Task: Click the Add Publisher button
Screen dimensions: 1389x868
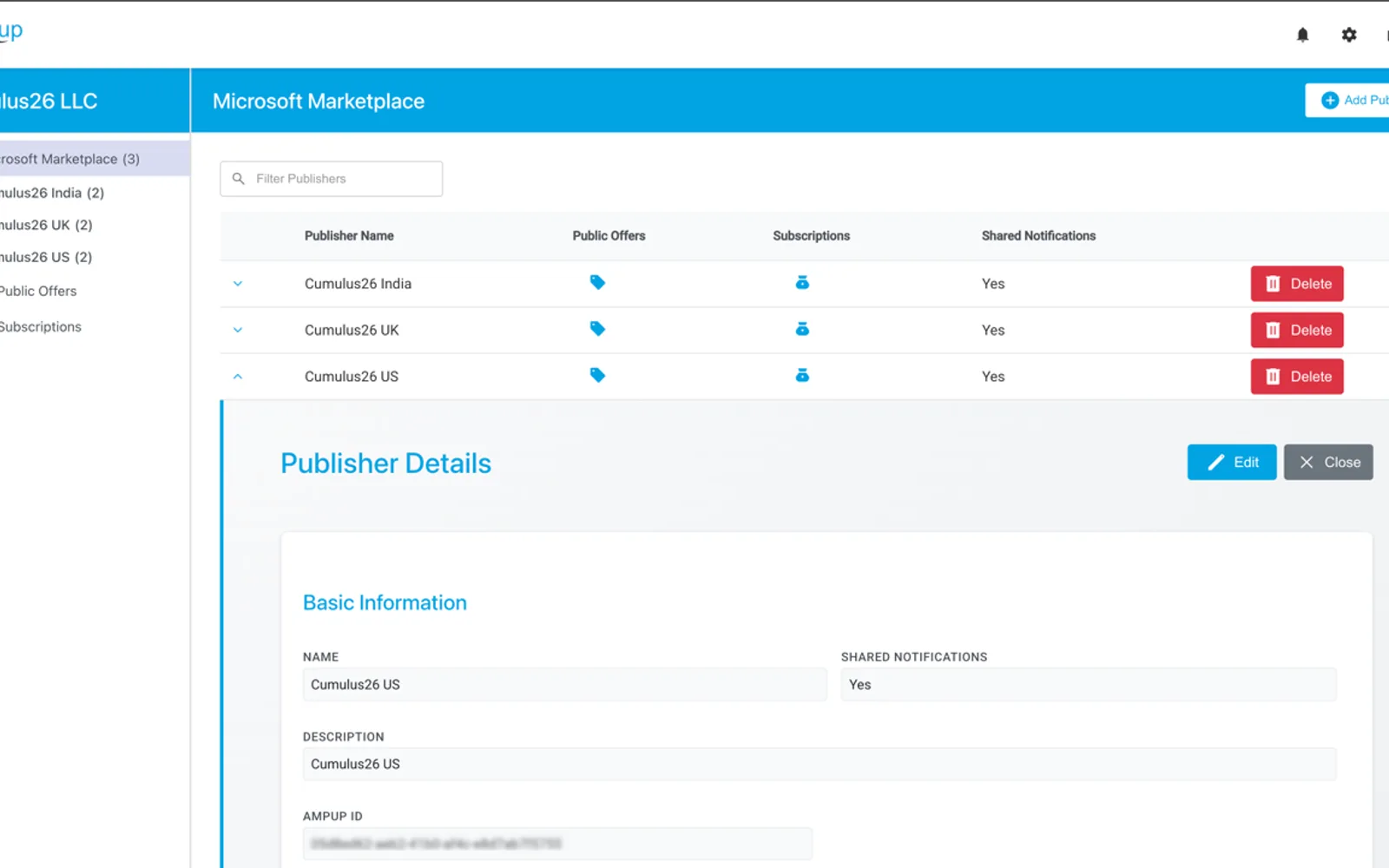Action: pos(1347,100)
